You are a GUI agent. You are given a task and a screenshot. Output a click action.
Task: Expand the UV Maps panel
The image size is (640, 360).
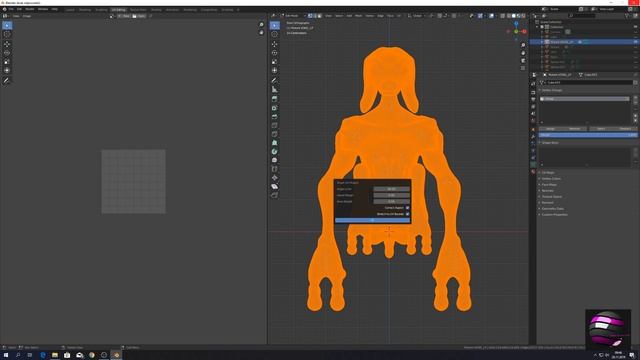point(548,173)
